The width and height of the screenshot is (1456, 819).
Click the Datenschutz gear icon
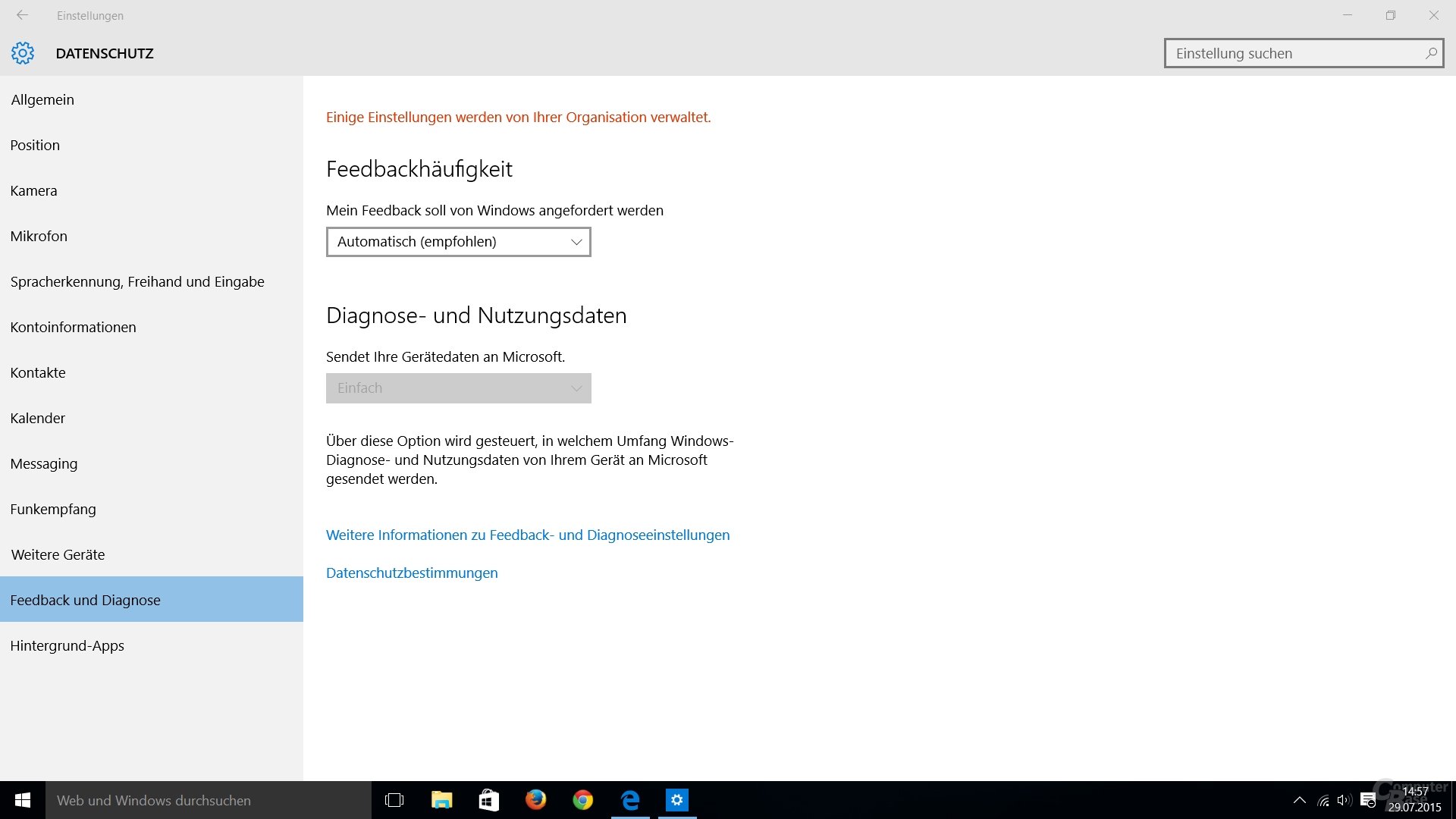[23, 53]
